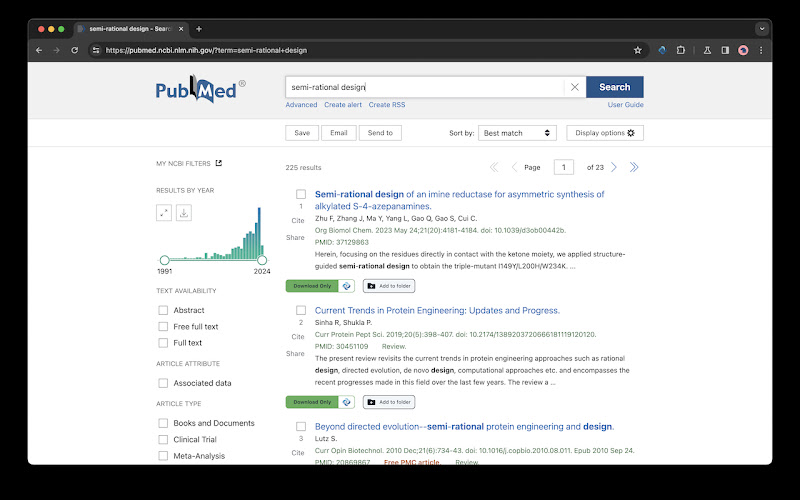Open the Send to menu
This screenshot has width=800, height=500.
click(x=380, y=133)
